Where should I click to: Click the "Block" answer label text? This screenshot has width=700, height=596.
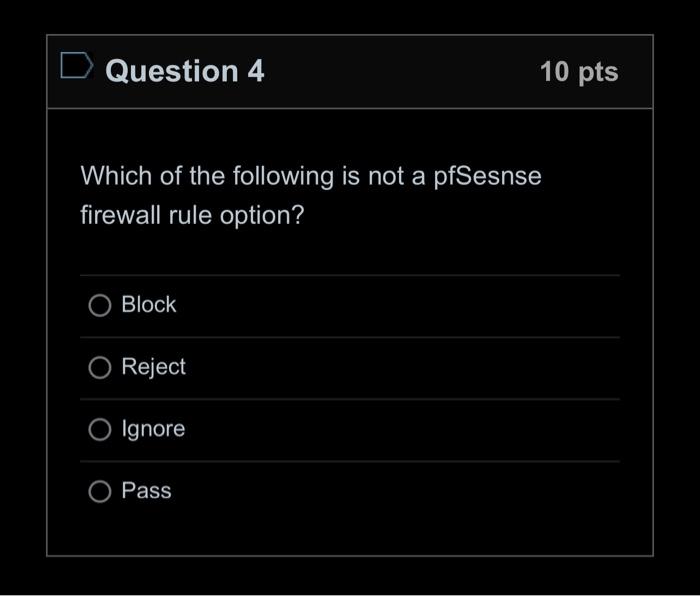coord(148,305)
